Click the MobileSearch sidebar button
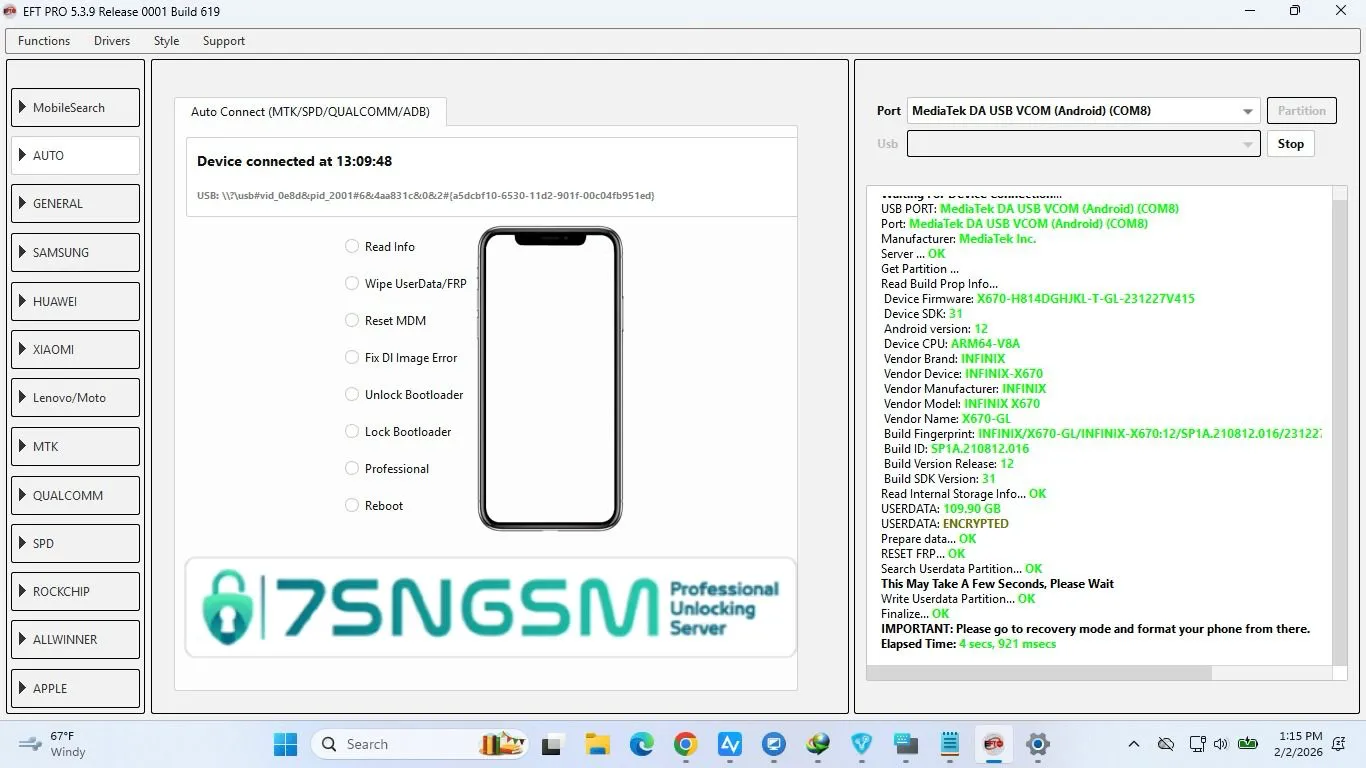The image size is (1366, 768). (75, 107)
